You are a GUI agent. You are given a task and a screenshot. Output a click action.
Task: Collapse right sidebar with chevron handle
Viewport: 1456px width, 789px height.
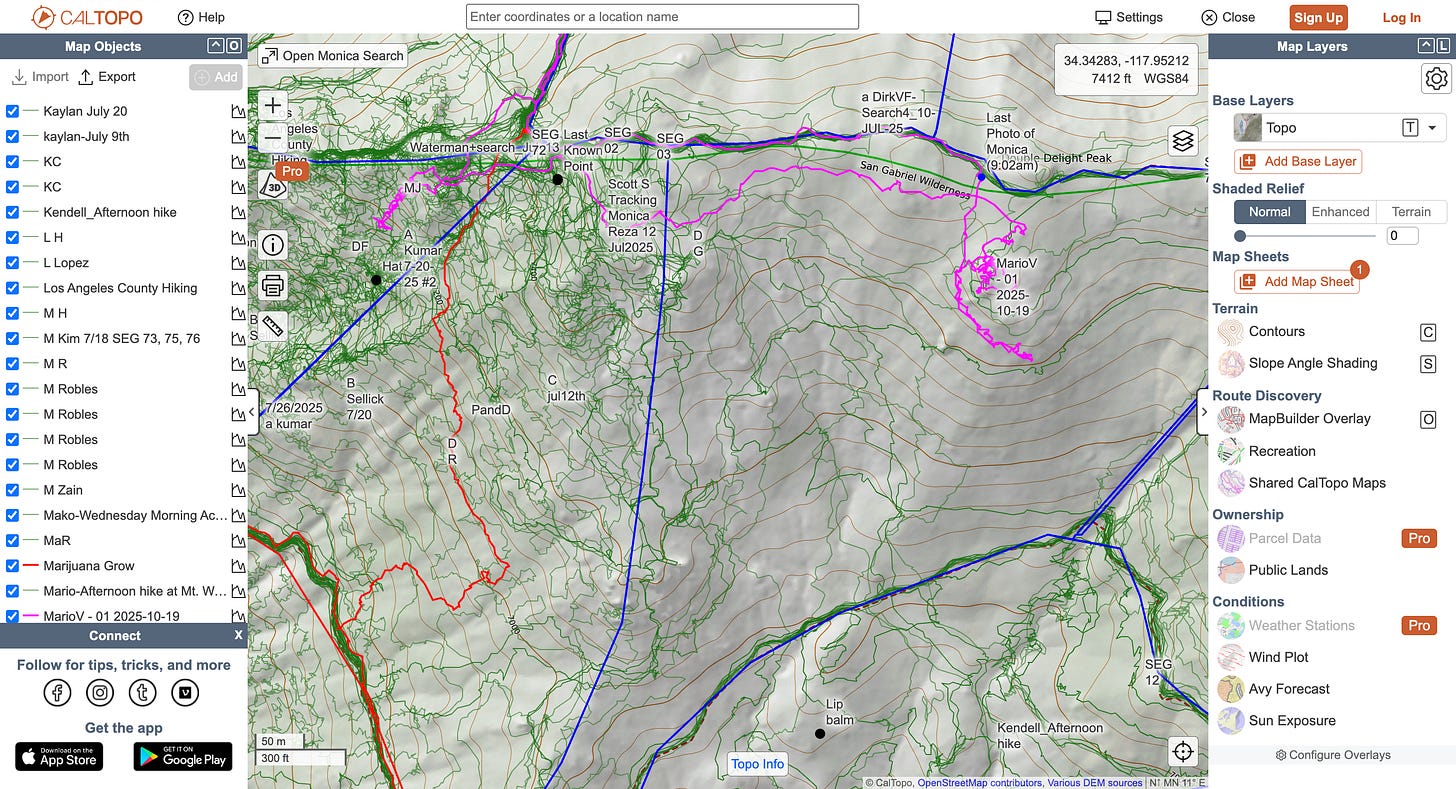(x=1203, y=412)
